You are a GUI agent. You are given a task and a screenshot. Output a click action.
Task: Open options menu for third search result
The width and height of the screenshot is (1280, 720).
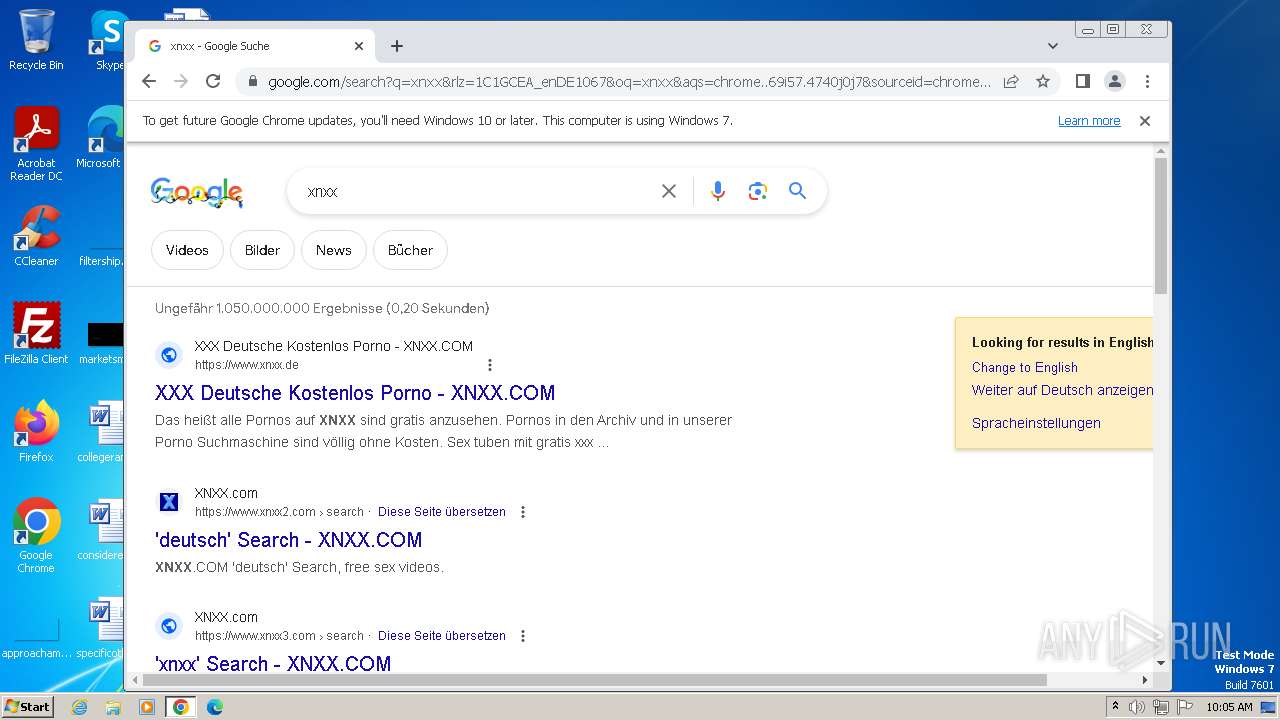pyautogui.click(x=522, y=636)
